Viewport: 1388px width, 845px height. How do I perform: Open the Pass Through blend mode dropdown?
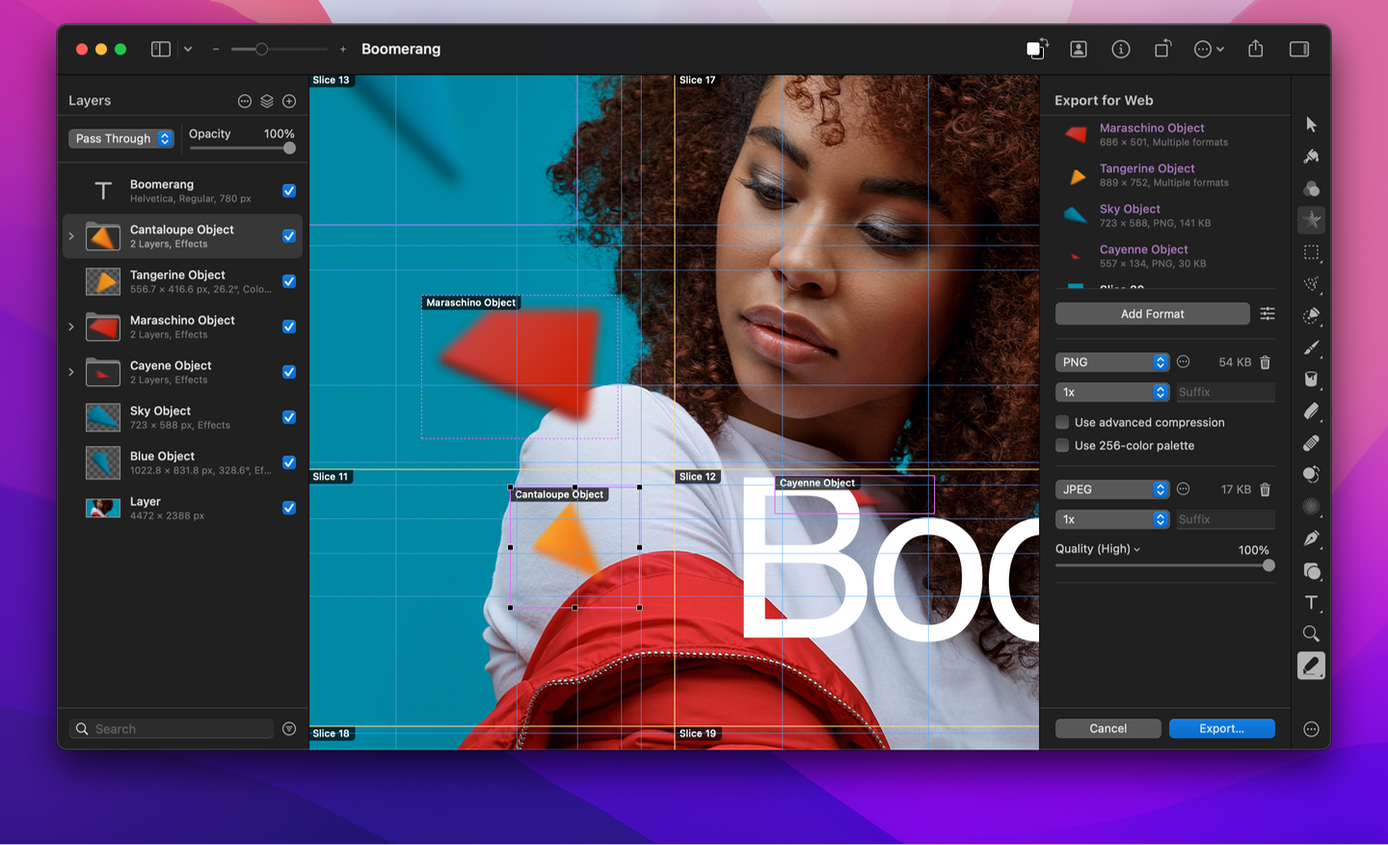pyautogui.click(x=121, y=139)
